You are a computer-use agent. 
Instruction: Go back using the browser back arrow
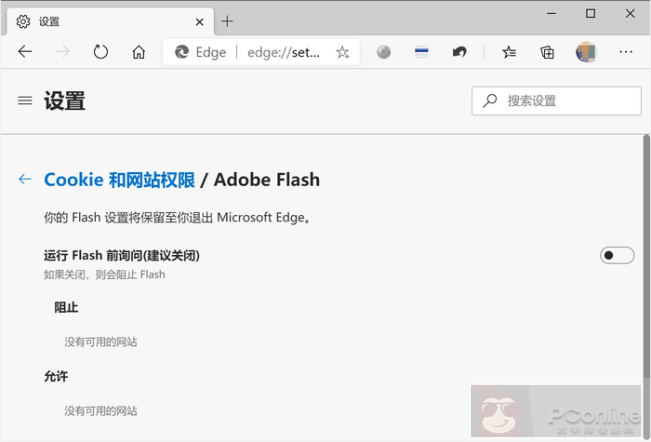(x=25, y=52)
